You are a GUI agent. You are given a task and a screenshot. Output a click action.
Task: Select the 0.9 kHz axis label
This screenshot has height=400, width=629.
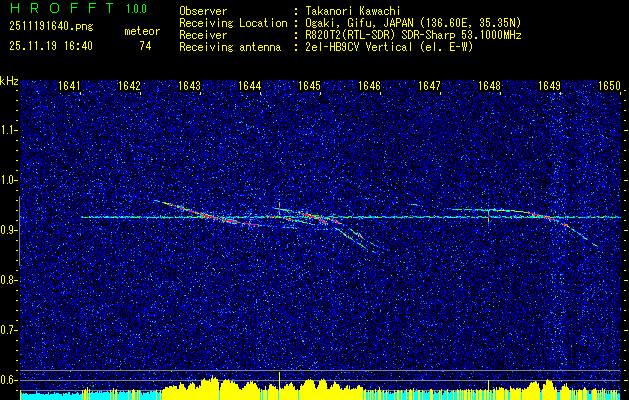[8, 230]
